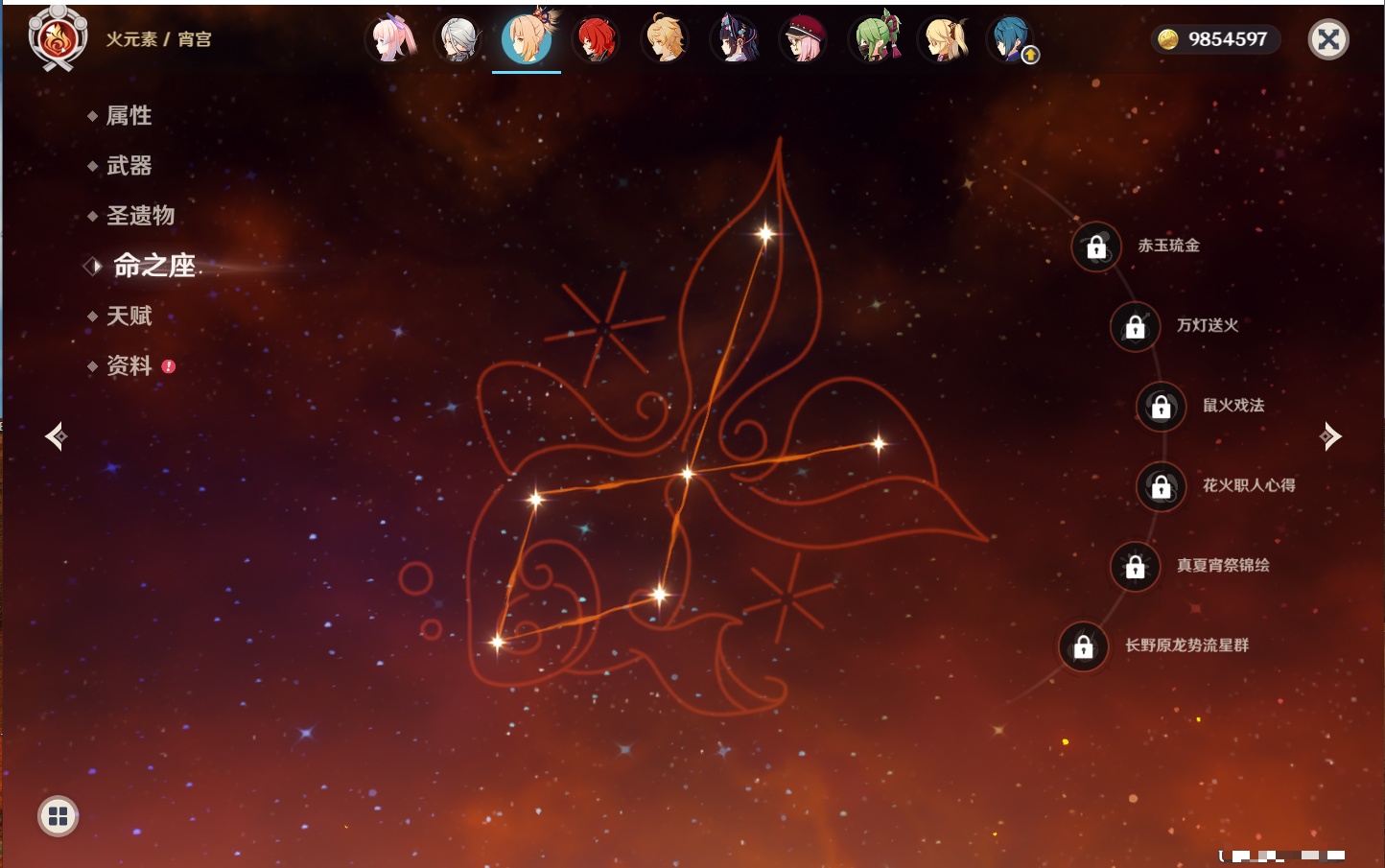Click the lock icon for 万灯送火
The image size is (1385, 868).
point(1136,327)
